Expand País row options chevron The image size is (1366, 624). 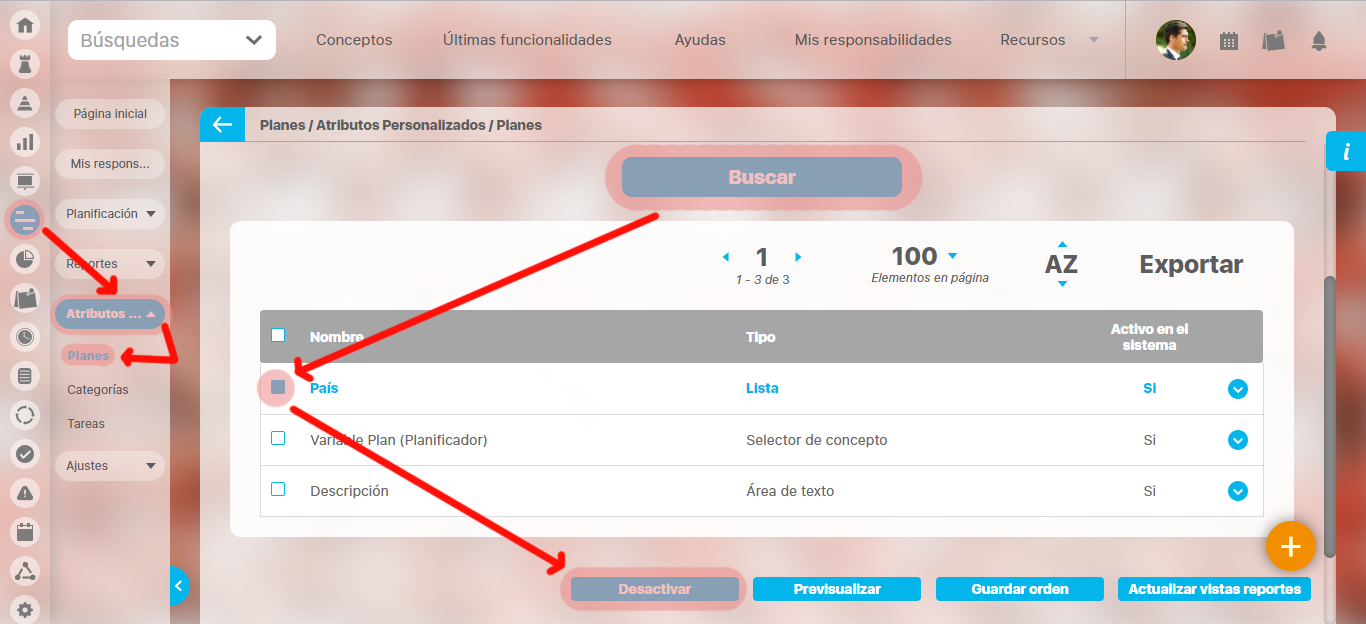[1238, 389]
